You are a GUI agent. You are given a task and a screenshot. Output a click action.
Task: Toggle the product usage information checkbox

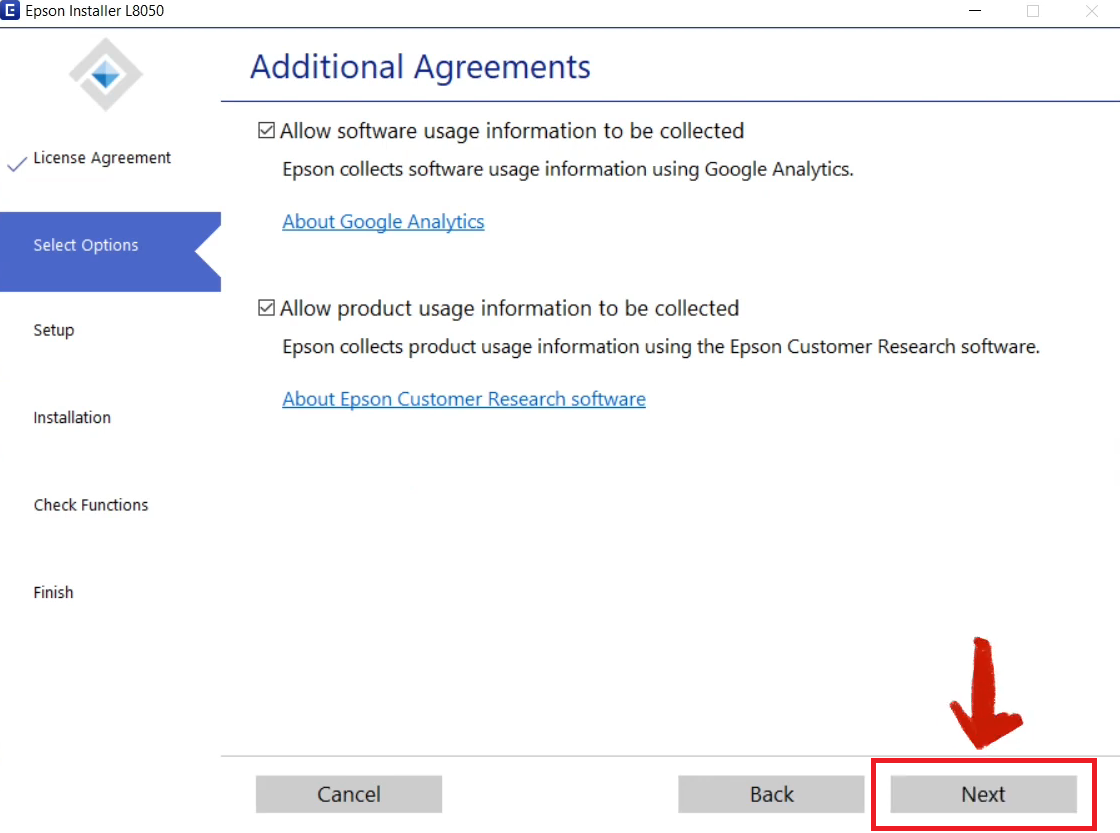tap(266, 309)
